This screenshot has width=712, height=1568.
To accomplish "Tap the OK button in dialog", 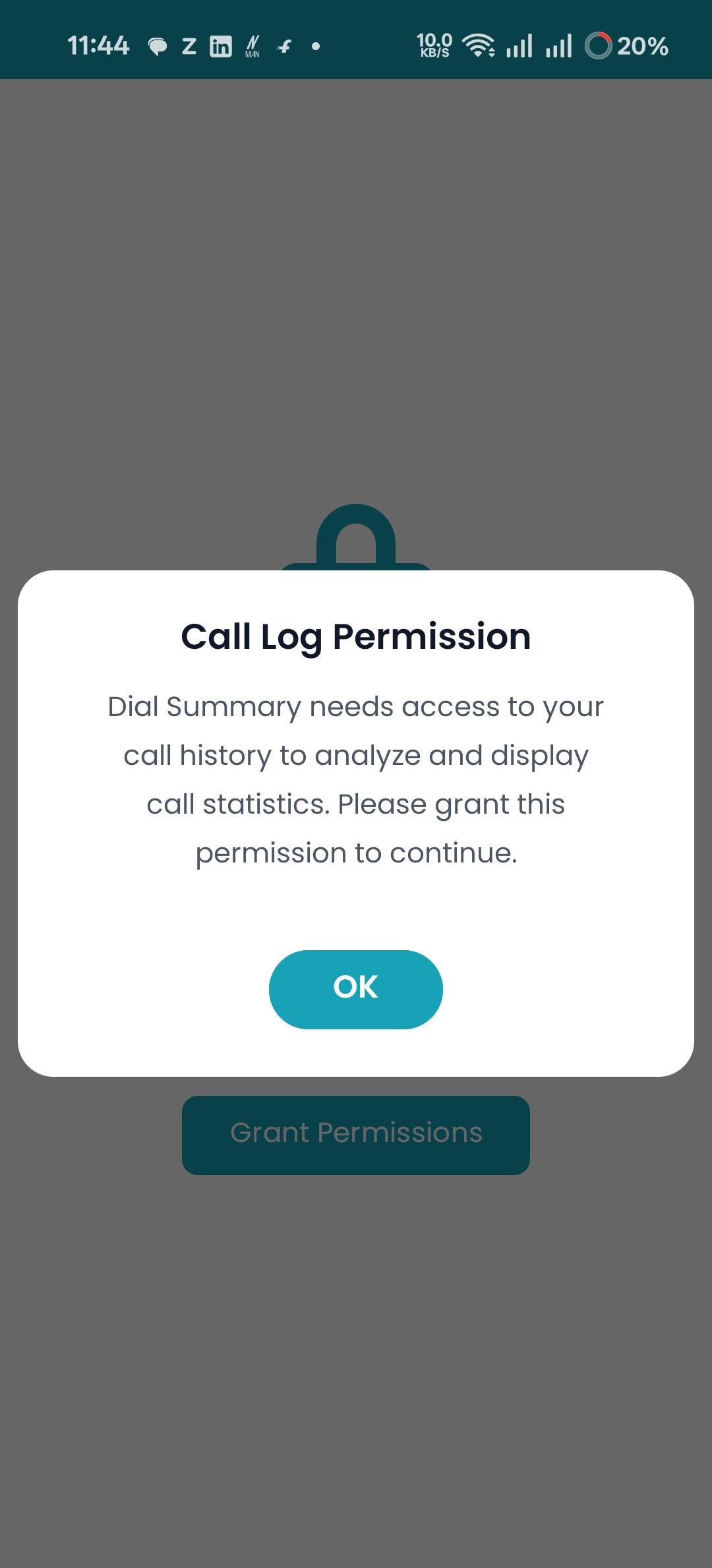I will (355, 988).
